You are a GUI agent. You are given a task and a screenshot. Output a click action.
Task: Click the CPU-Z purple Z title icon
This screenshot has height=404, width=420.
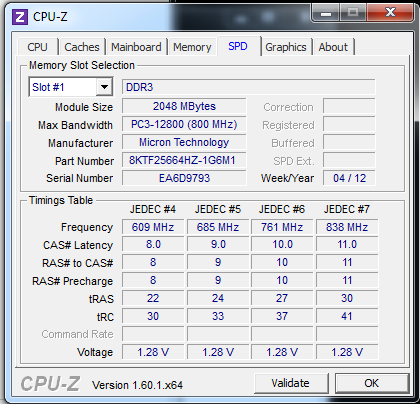(x=20, y=17)
